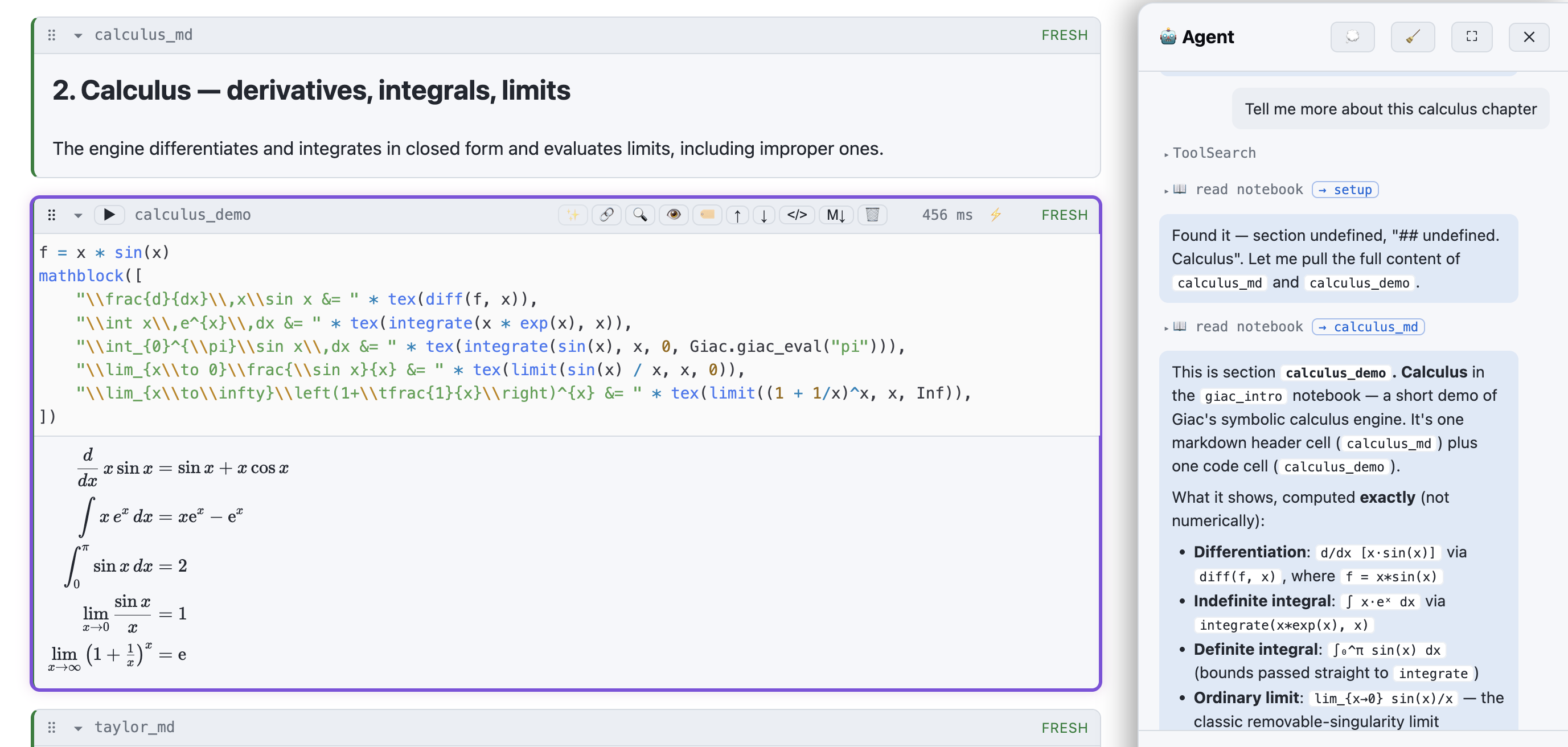Click the drag handle of calculus_demo cell
The width and height of the screenshot is (1568, 747).
point(52,214)
